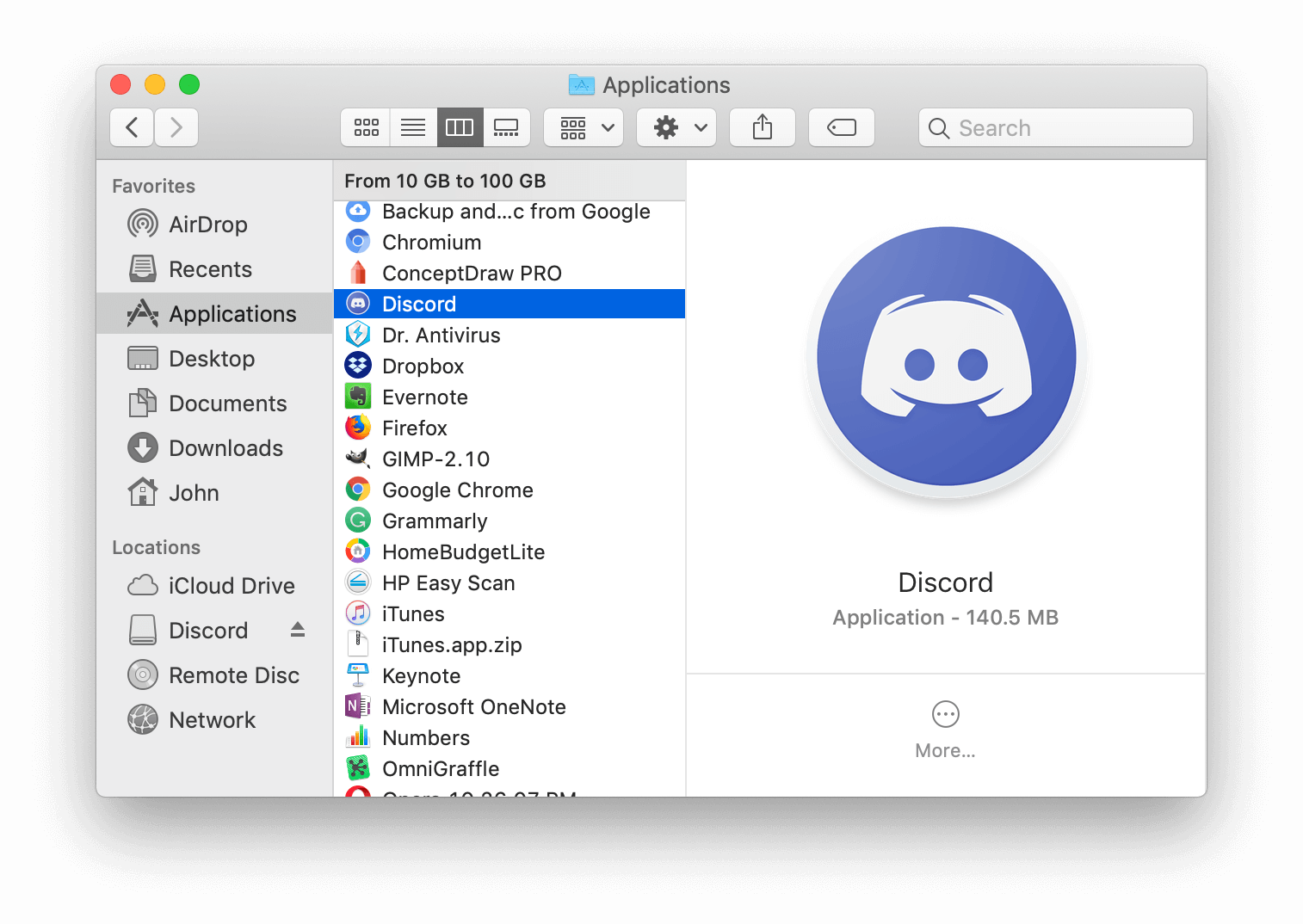Screen dimensions: 1303x924
Task: Switch to list view
Action: (413, 127)
